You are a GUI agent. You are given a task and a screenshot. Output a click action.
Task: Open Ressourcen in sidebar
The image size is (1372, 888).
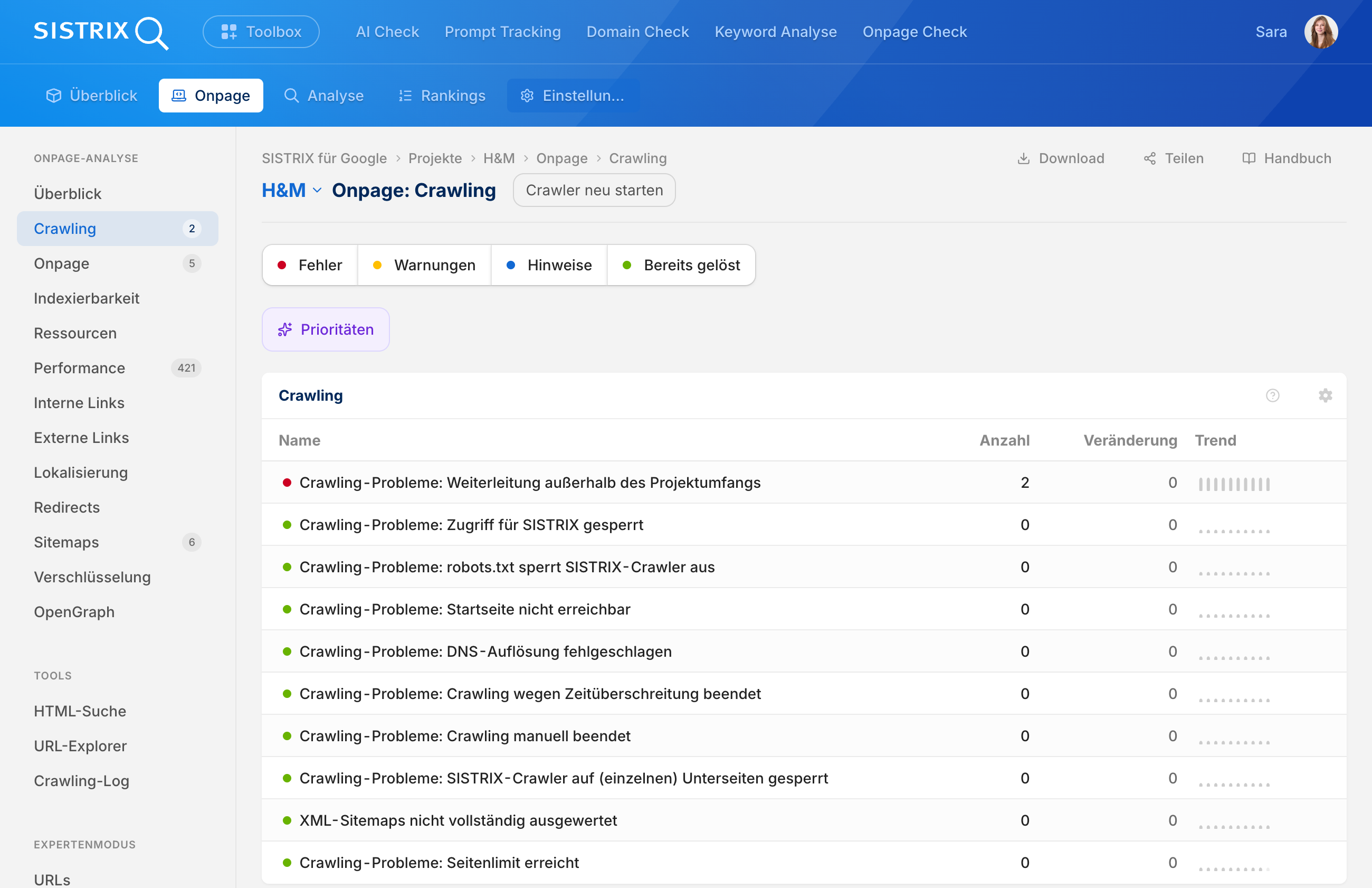pyautogui.click(x=118, y=333)
